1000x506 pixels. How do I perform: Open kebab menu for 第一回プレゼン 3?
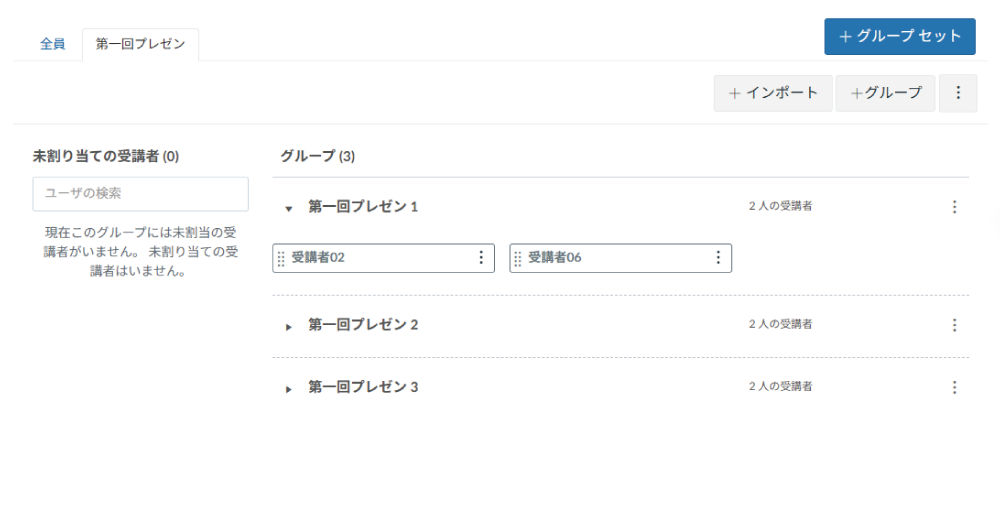pyautogui.click(x=954, y=387)
